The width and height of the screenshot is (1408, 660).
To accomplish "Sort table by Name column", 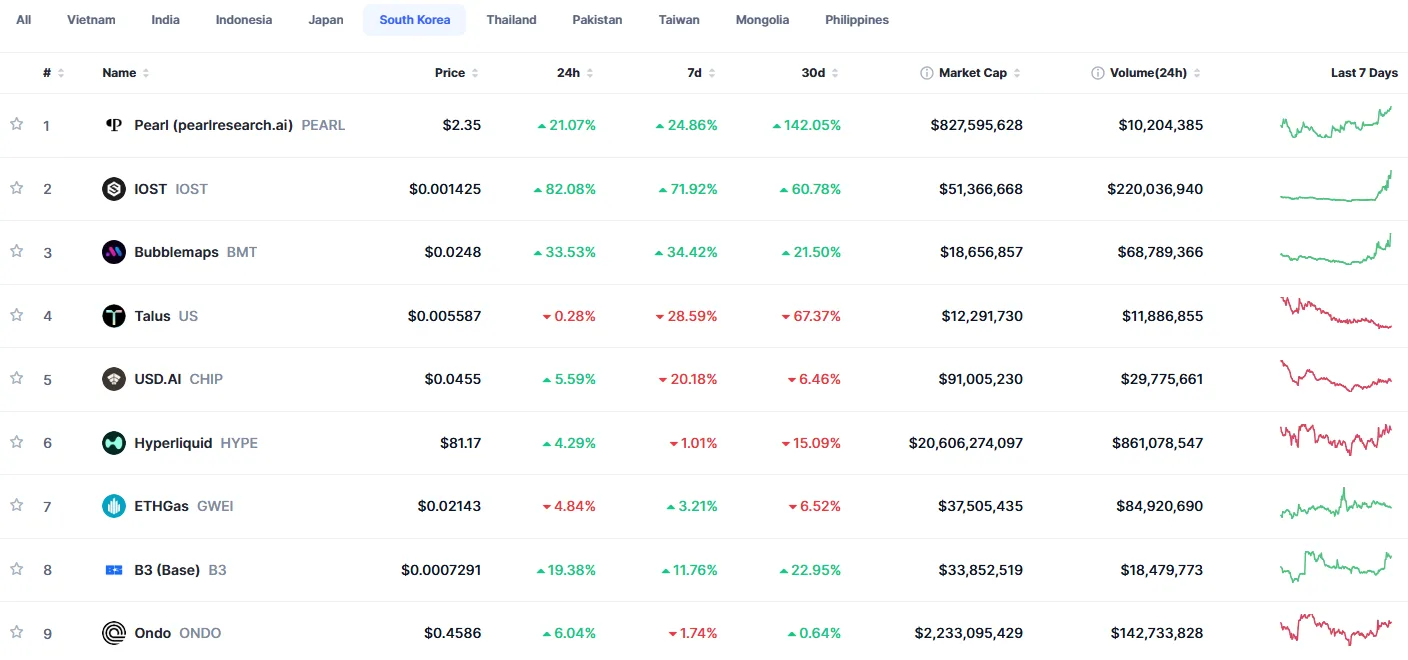I will (126, 73).
